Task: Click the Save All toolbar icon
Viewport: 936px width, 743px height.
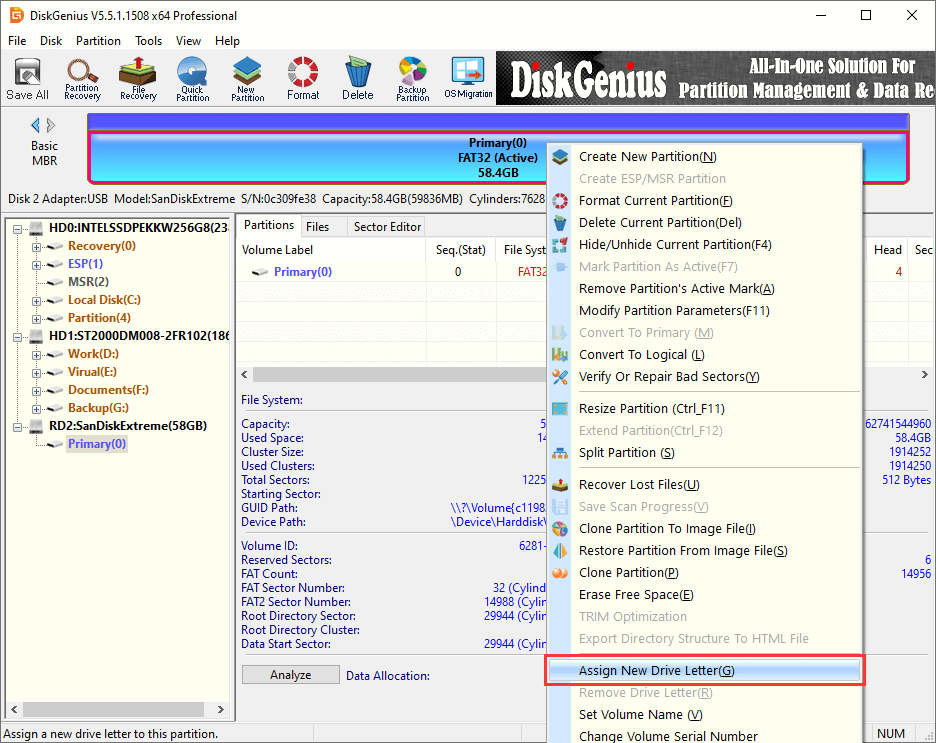Action: 27,78
